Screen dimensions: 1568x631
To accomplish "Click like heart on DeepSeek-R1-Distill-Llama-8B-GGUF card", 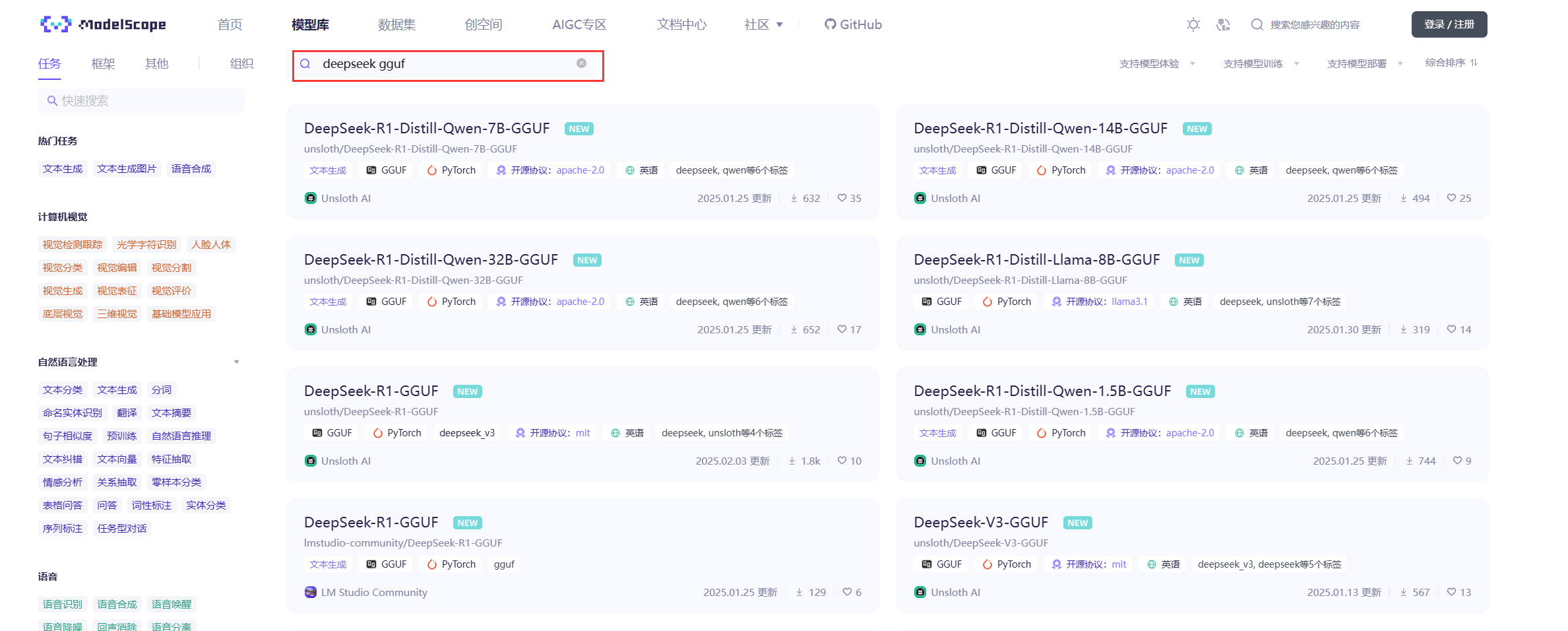I will pos(1451,329).
